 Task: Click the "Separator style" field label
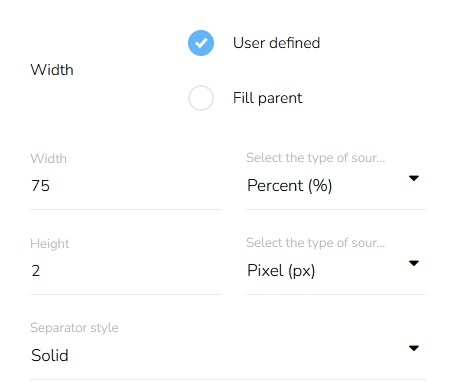pyautogui.click(x=74, y=328)
